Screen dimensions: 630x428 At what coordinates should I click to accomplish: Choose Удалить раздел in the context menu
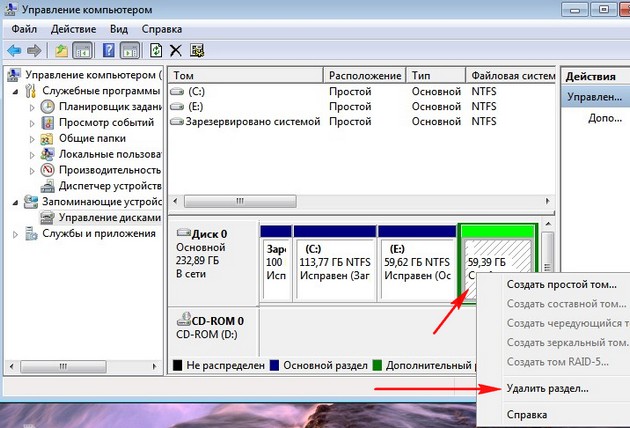click(x=548, y=387)
